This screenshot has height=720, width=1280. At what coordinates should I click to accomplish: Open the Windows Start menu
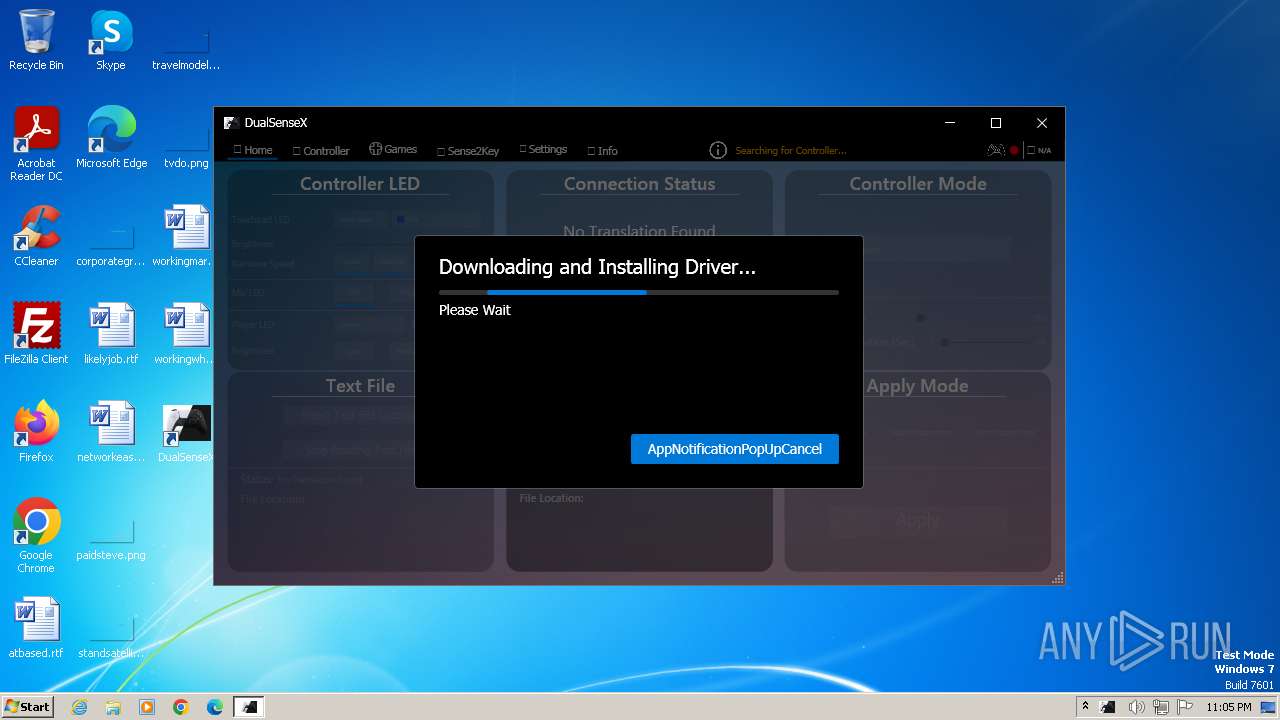click(x=28, y=706)
